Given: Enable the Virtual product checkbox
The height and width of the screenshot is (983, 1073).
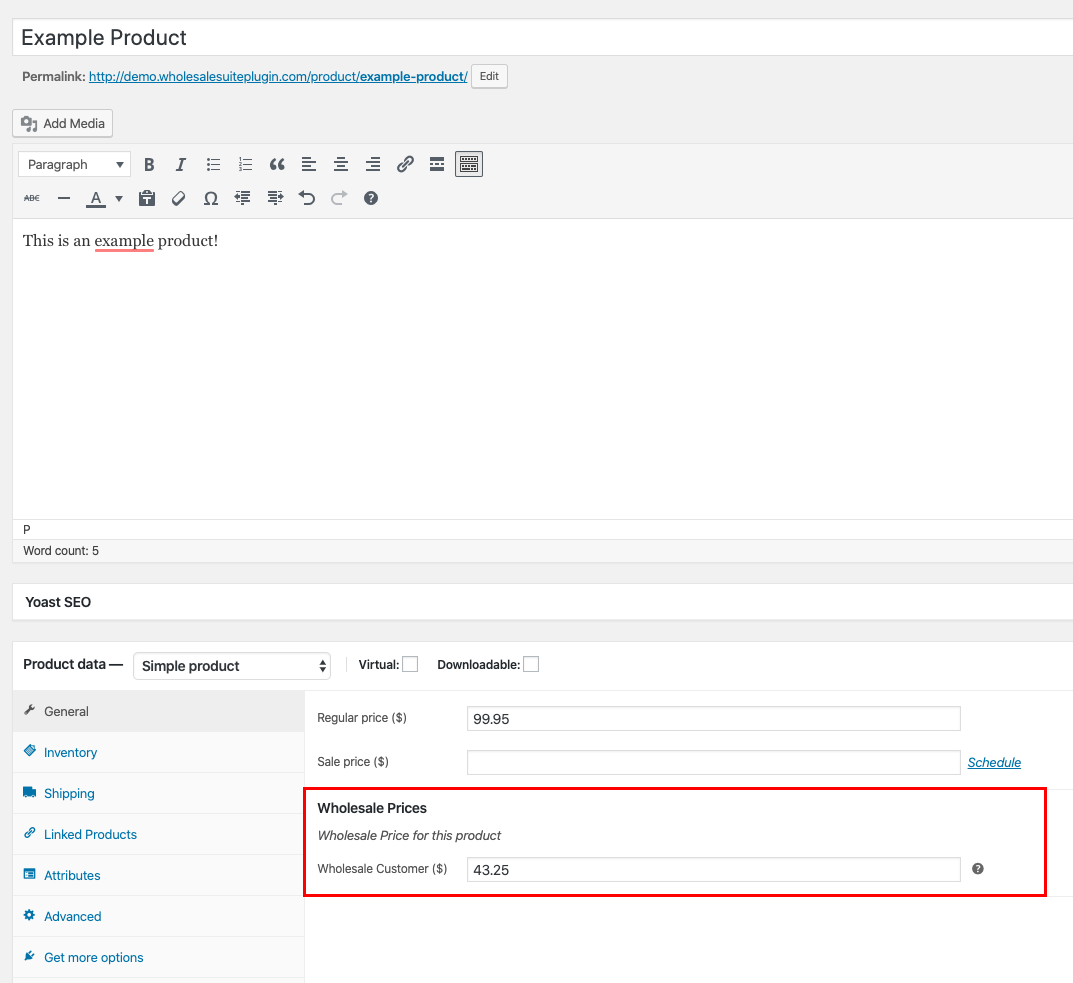Looking at the screenshot, I should [410, 665].
